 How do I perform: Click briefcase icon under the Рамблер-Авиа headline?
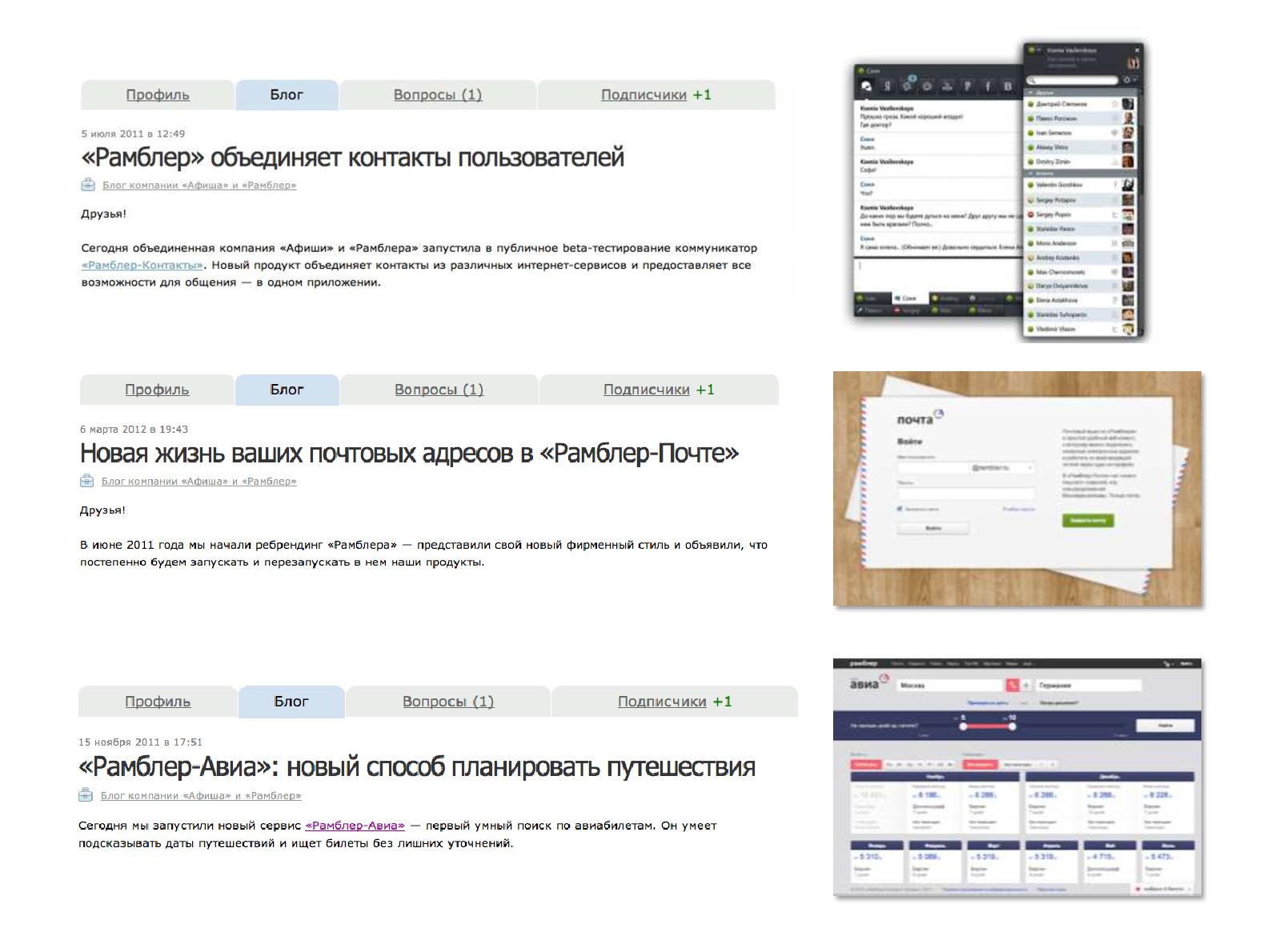86,795
